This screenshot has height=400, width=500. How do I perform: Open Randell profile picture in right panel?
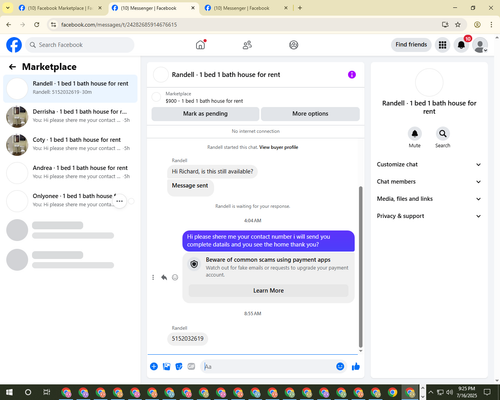tap(429, 82)
